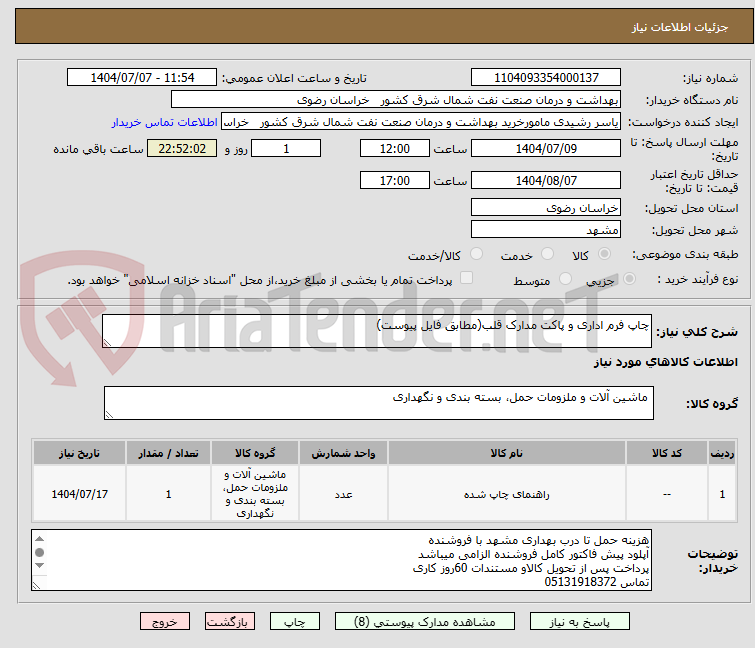
Task: Select the خدمت radio button
Action: 547,254
